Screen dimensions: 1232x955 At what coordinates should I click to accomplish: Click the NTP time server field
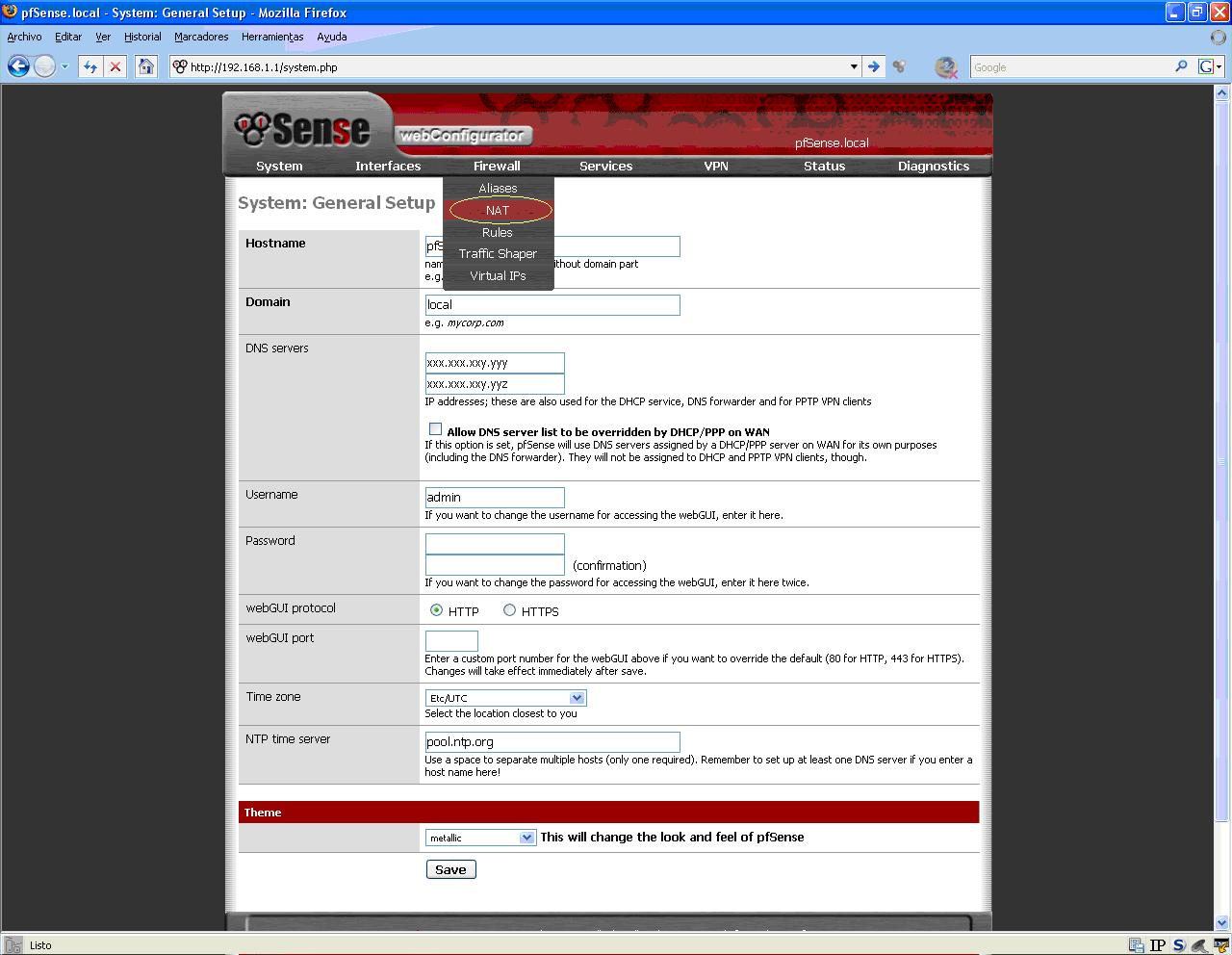[552, 741]
